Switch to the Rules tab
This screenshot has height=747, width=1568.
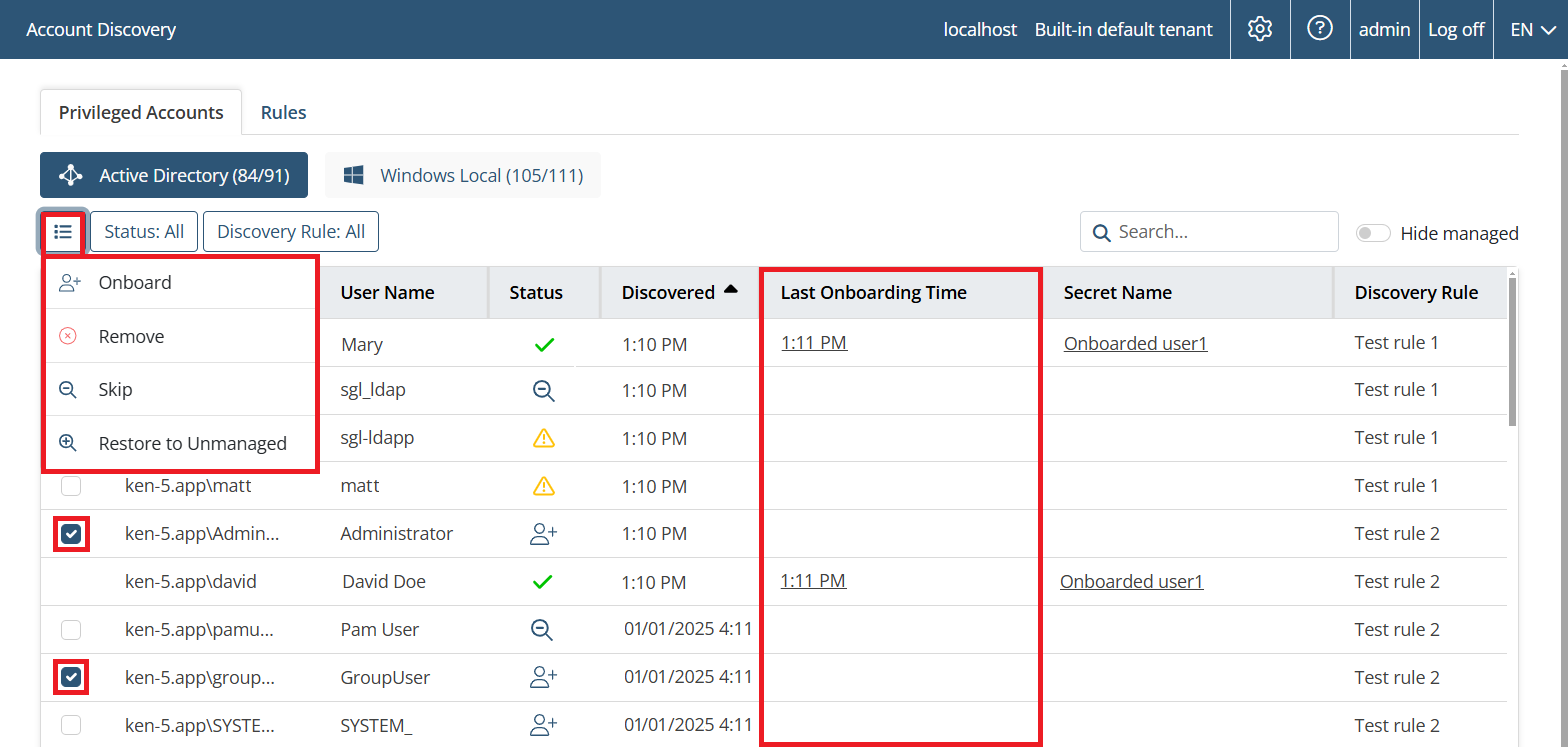coord(283,112)
